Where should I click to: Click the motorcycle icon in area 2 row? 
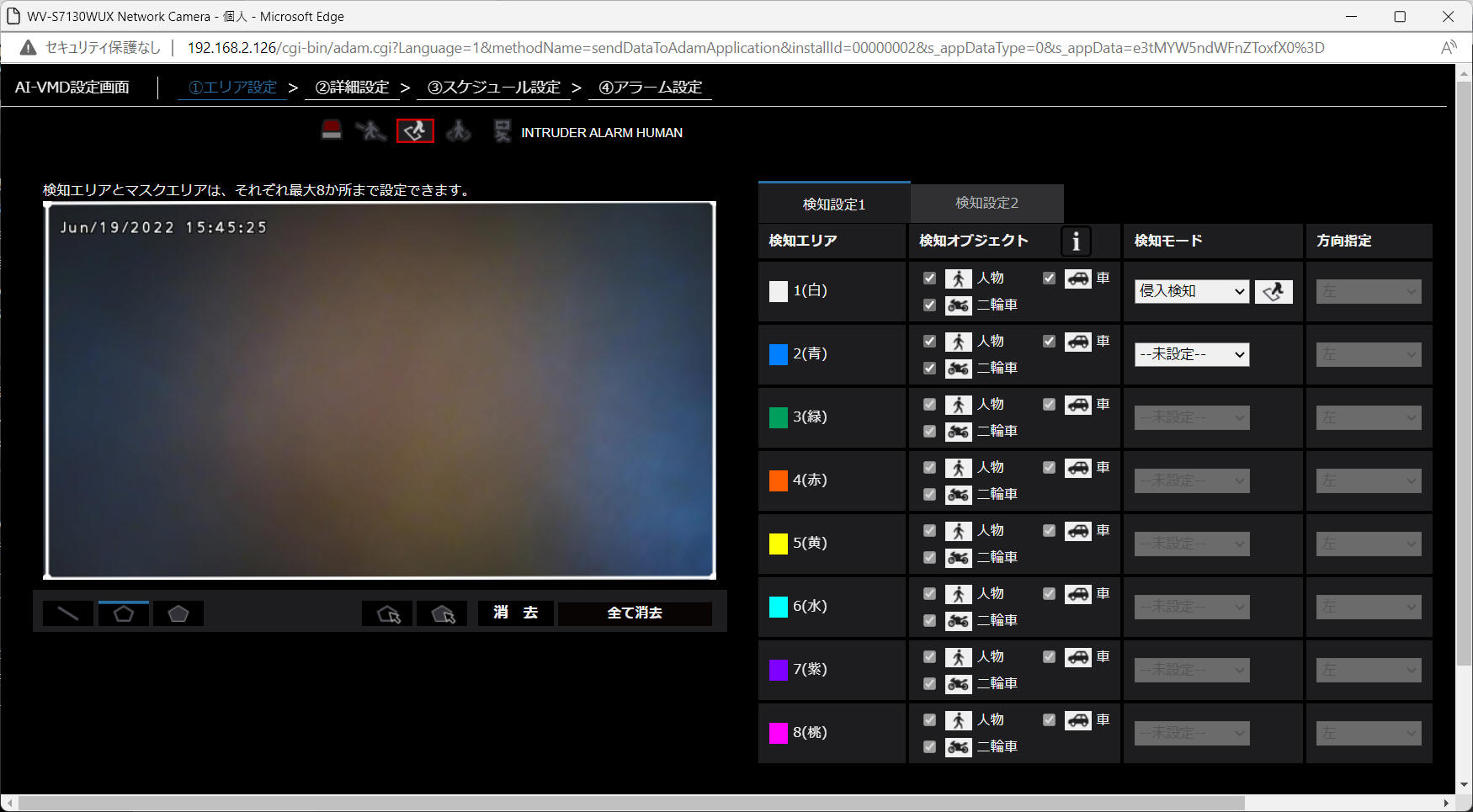pyautogui.click(x=958, y=369)
